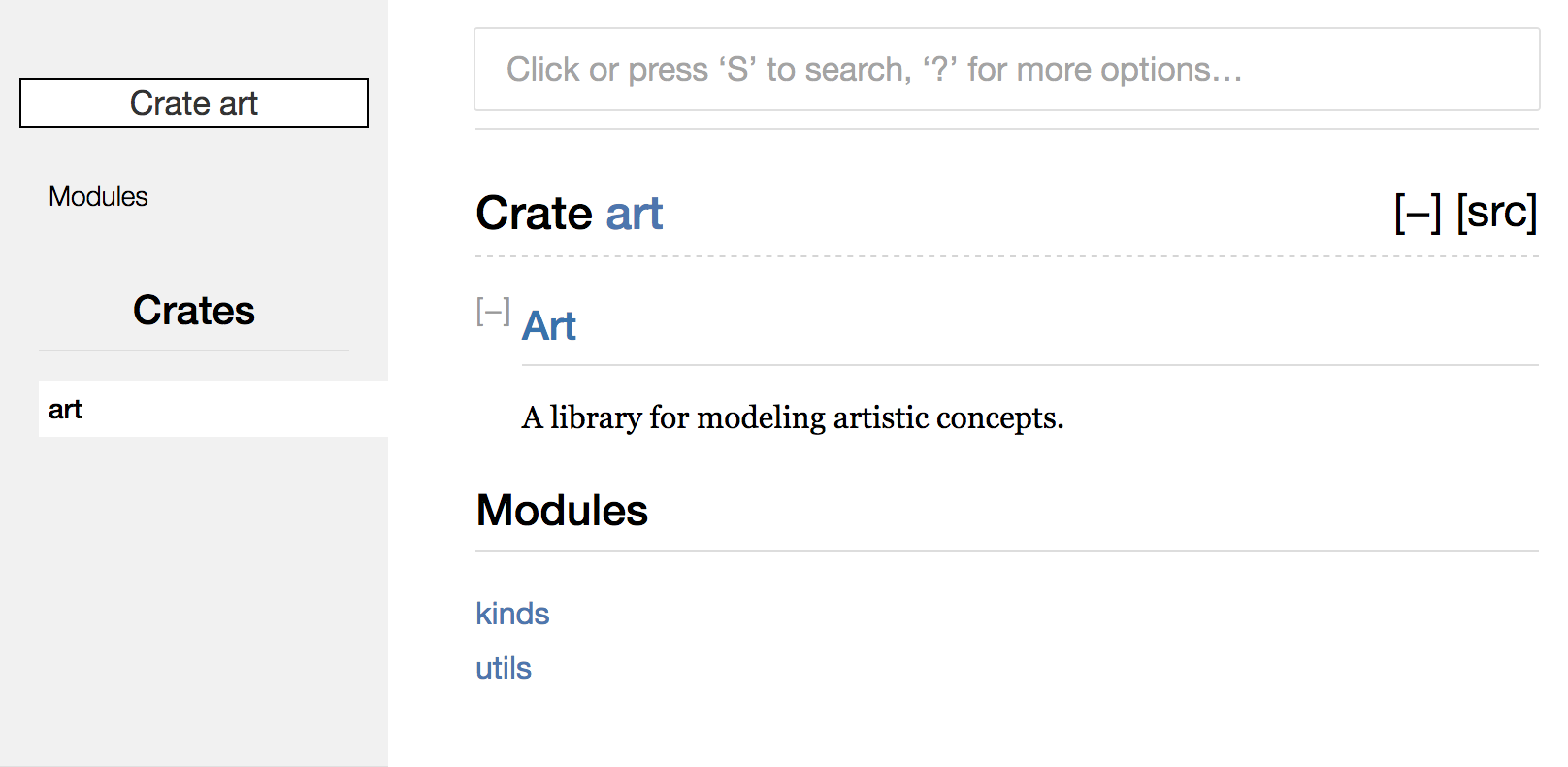Open the kinds module link

click(512, 614)
